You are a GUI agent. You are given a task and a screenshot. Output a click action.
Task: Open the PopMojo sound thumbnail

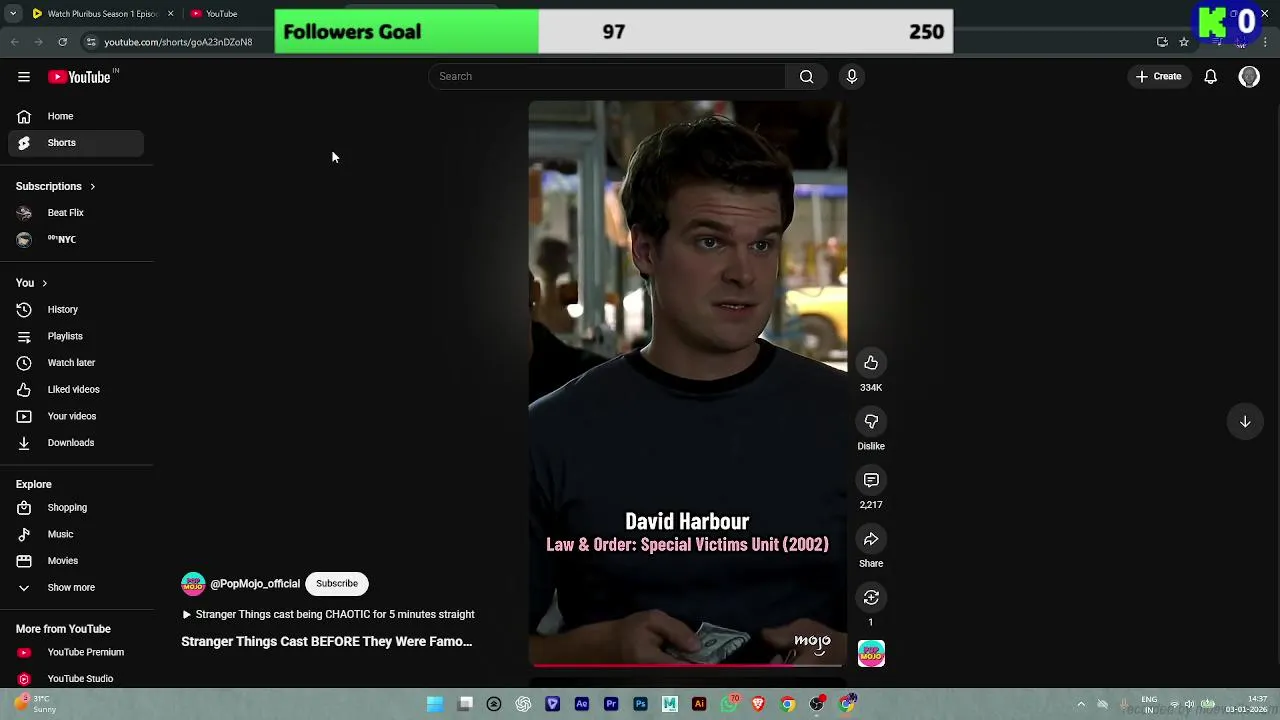tap(871, 653)
